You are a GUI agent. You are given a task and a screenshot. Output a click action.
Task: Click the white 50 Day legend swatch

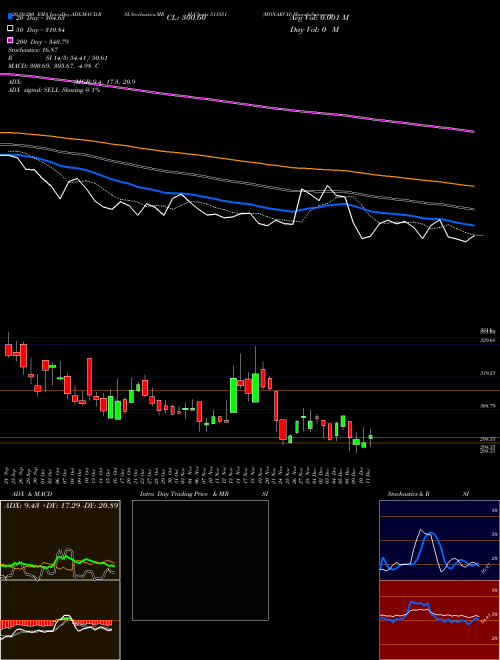[x=10, y=29]
